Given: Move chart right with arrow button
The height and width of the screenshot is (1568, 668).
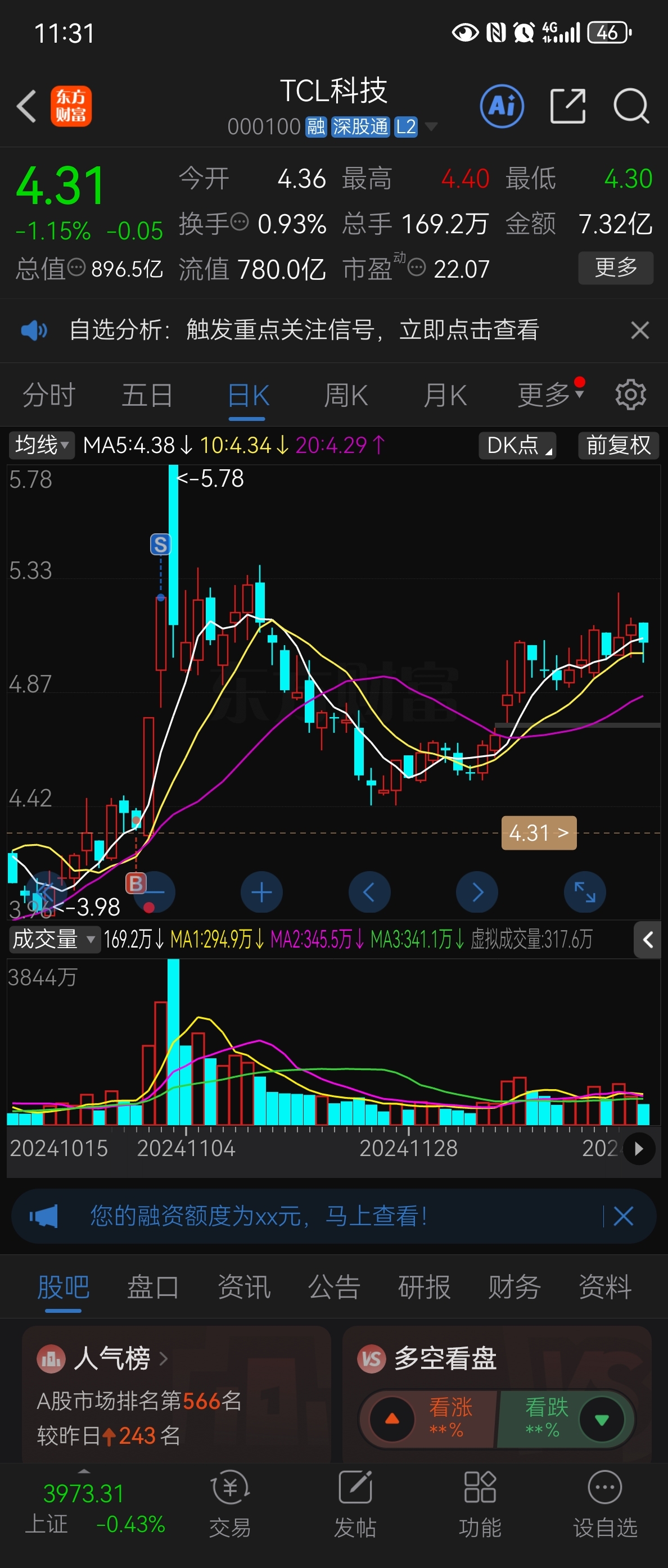Looking at the screenshot, I should pos(477,892).
